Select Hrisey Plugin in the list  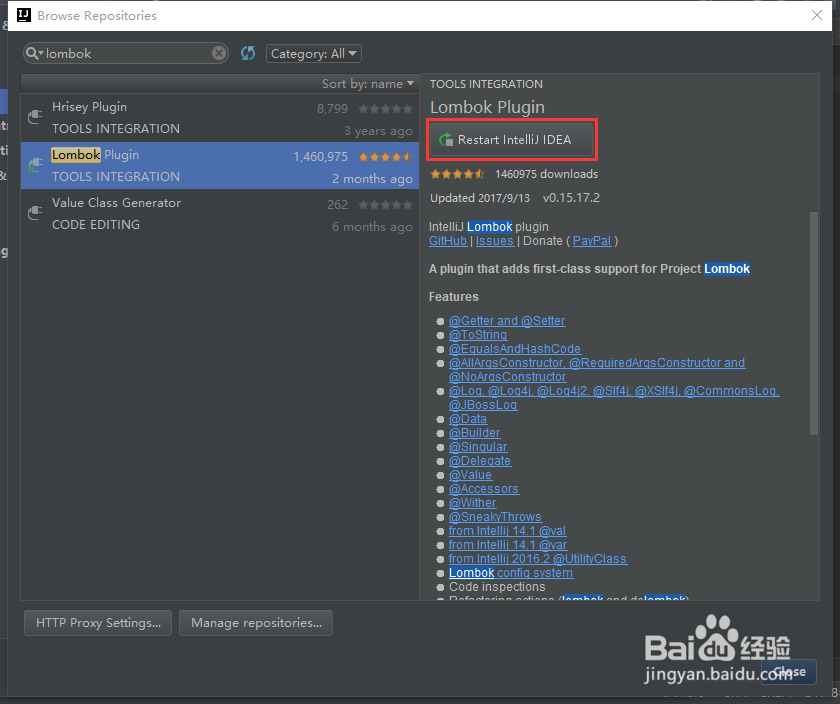(x=220, y=118)
